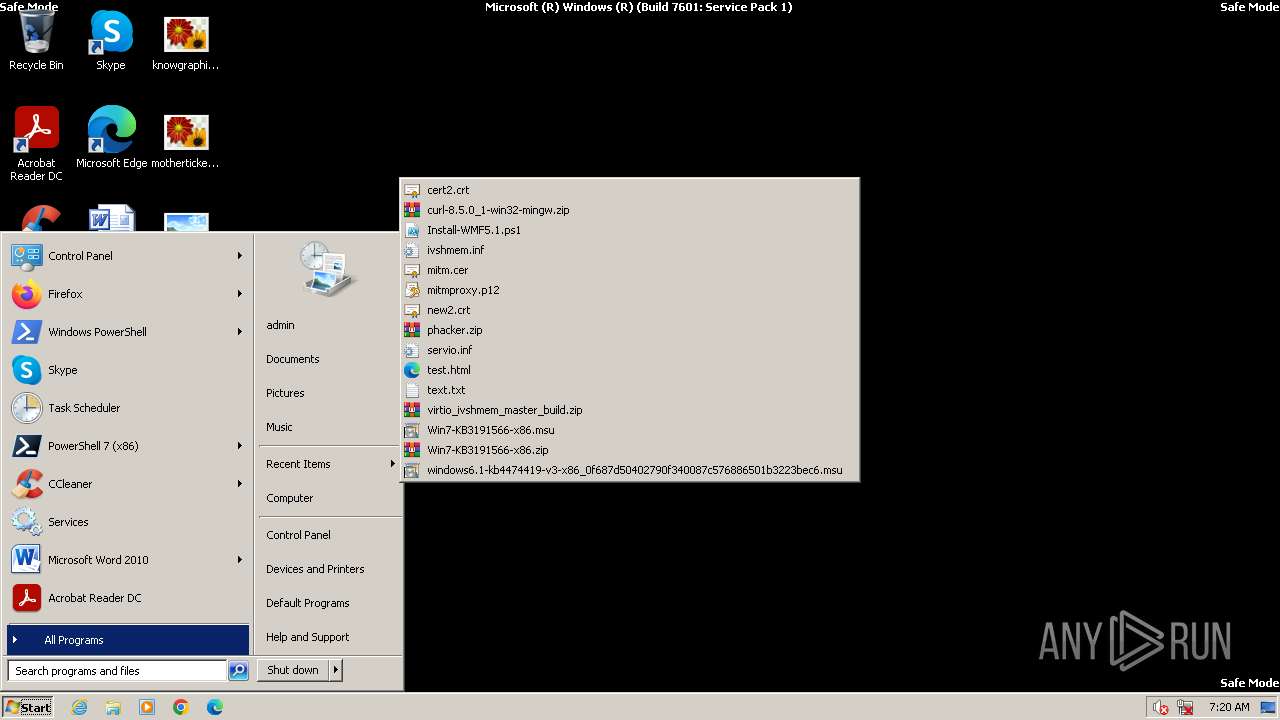
Task: Open Music from Start menu
Action: tap(329, 427)
